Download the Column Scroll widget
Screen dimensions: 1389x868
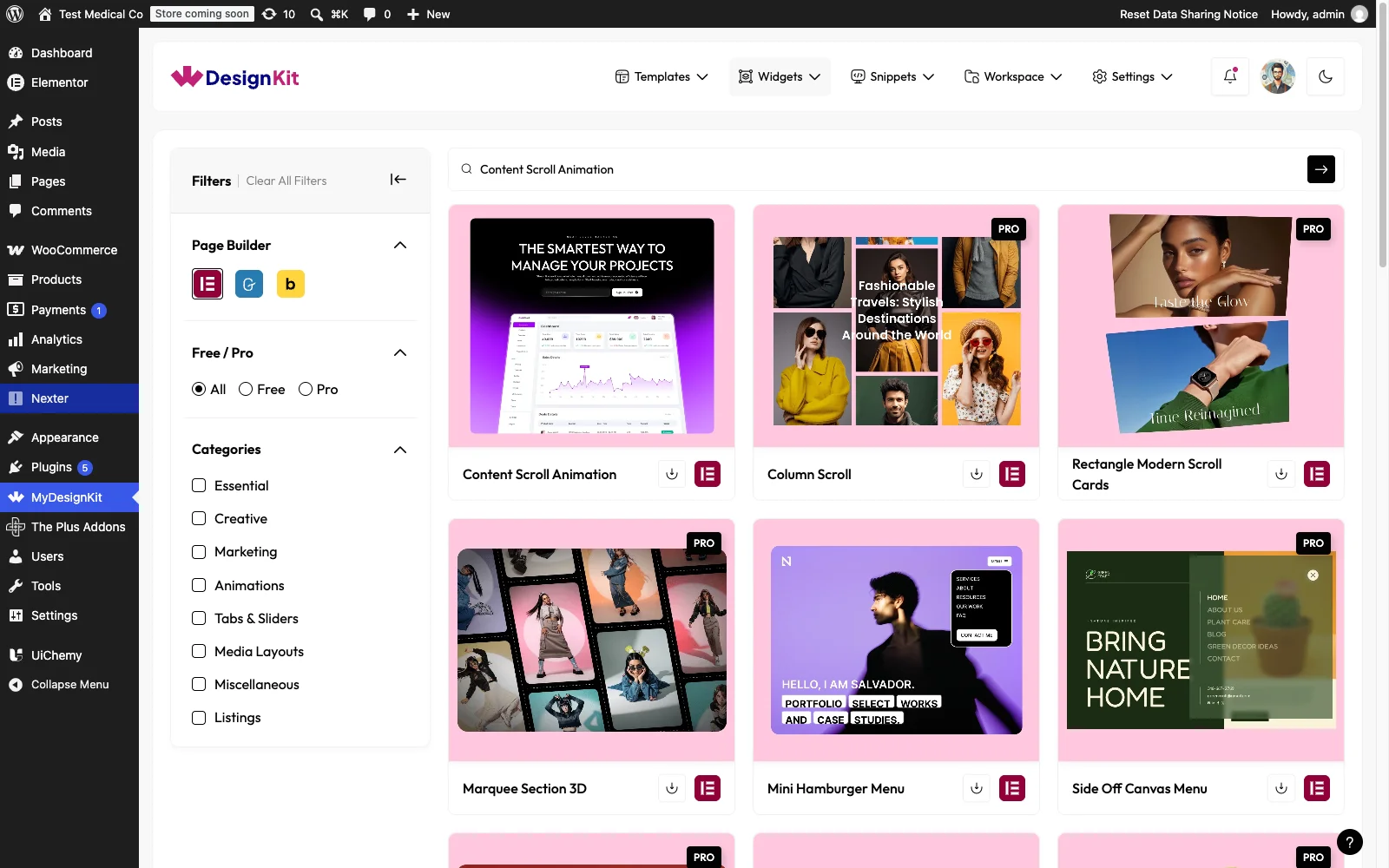[x=977, y=474]
